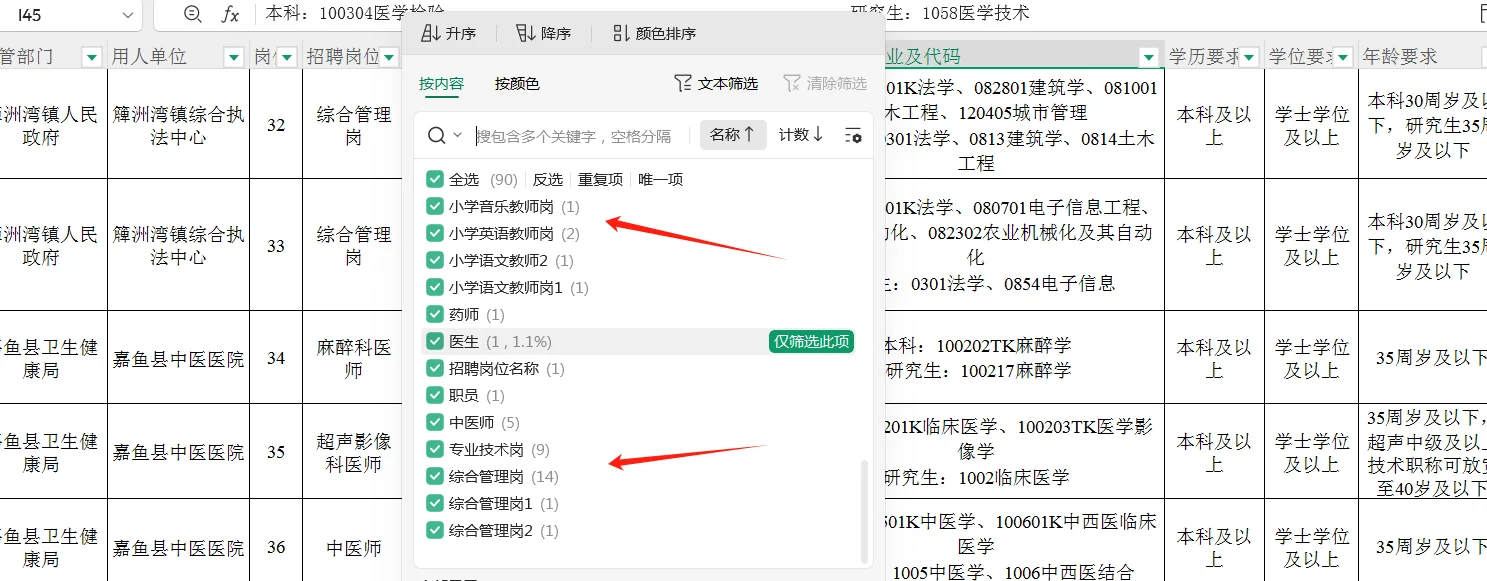Uncheck 小学音乐教师岗 checkbox
This screenshot has width=1487, height=581.
coord(434,206)
